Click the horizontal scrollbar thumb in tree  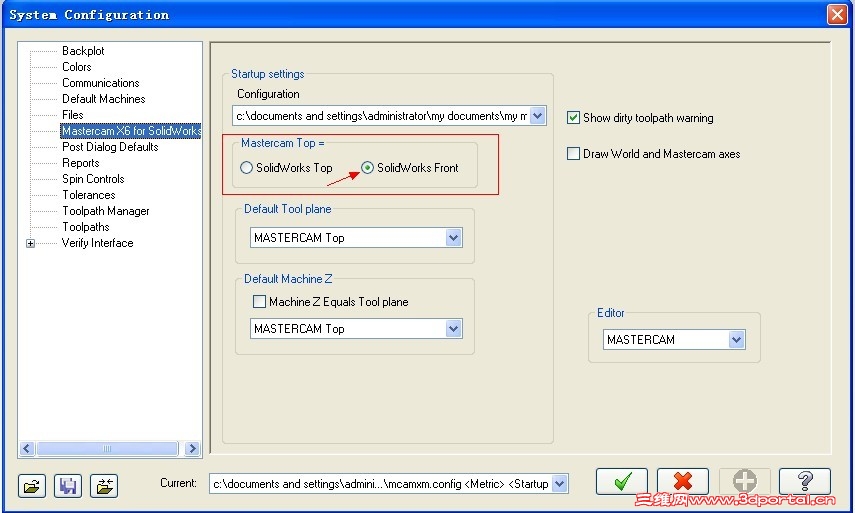107,449
